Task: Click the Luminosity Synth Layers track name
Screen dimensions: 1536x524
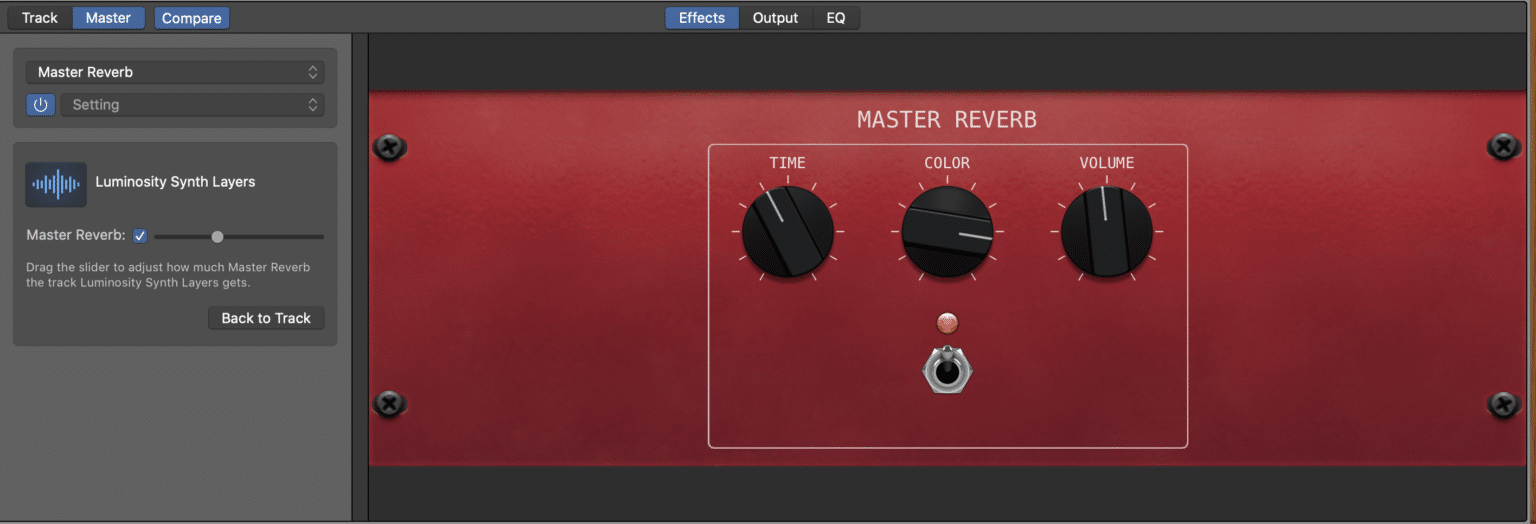Action: point(175,182)
